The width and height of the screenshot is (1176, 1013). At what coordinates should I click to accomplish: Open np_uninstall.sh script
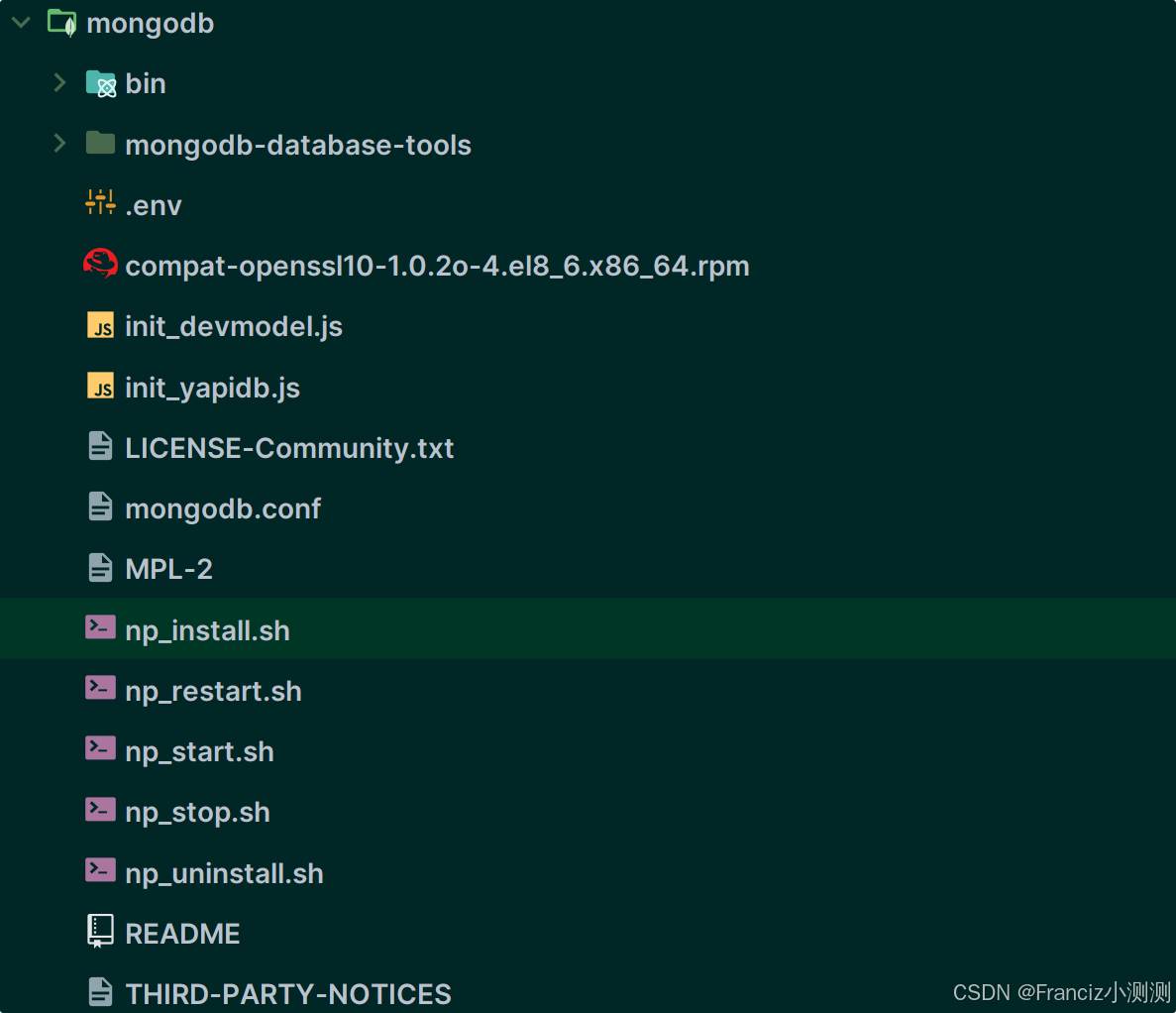click(x=224, y=873)
